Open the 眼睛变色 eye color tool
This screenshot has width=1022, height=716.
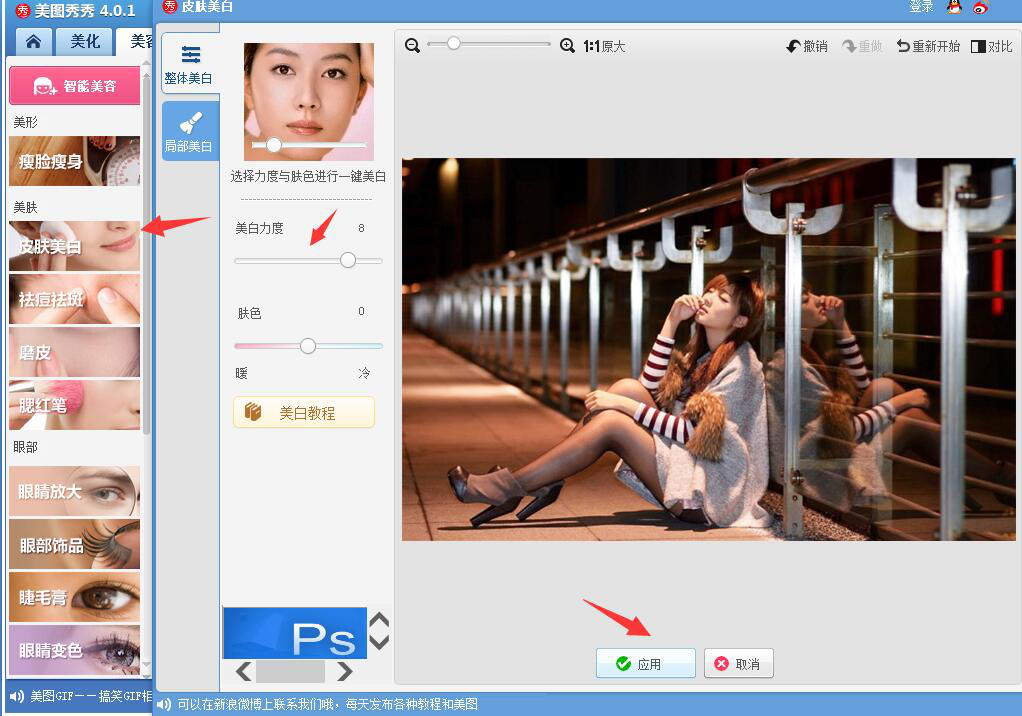(x=73, y=650)
